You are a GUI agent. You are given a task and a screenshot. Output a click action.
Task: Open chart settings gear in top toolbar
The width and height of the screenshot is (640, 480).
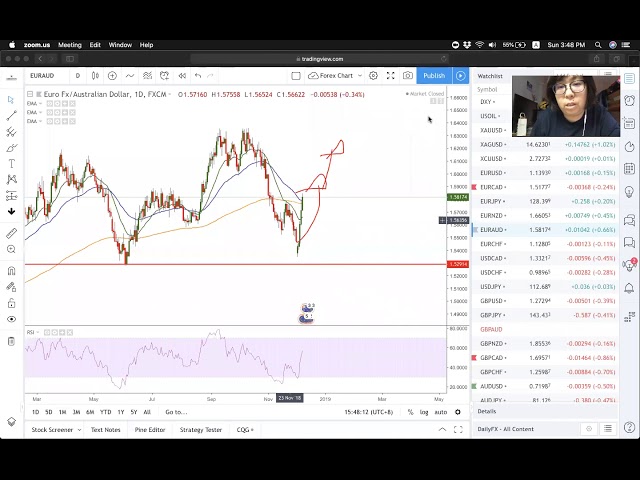tap(373, 76)
